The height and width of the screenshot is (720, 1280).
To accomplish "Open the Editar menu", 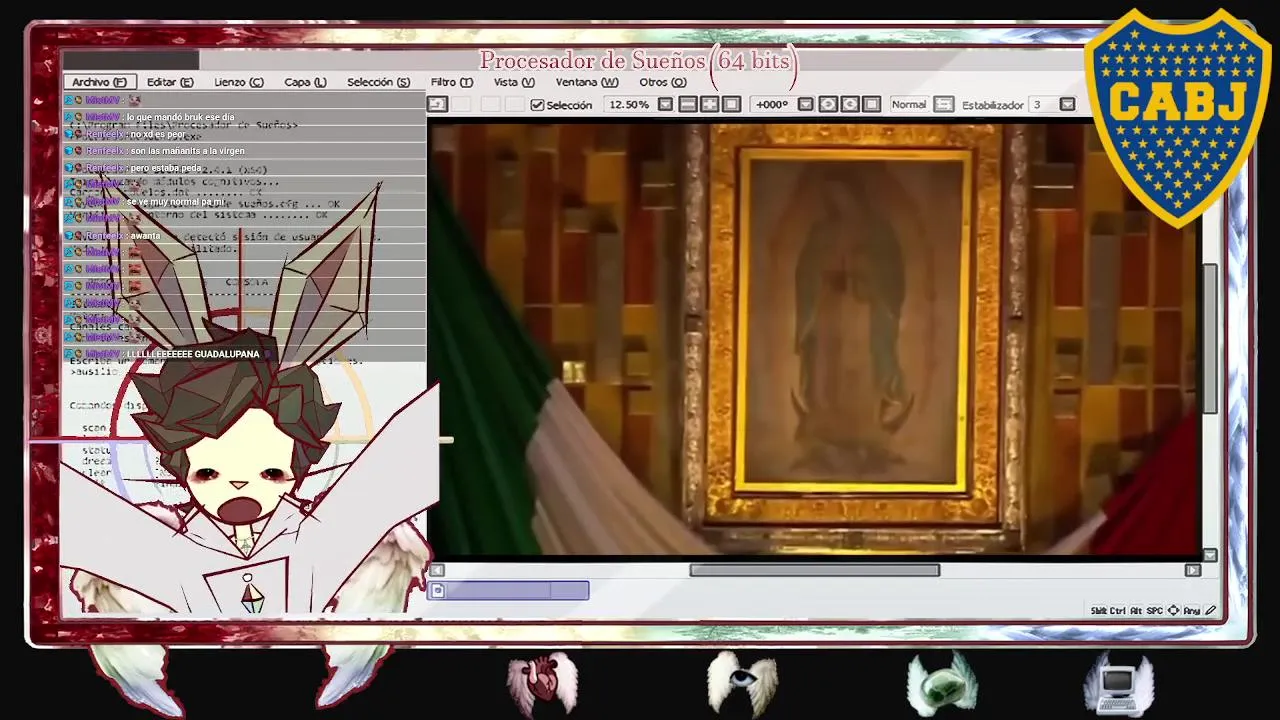I will (x=170, y=82).
